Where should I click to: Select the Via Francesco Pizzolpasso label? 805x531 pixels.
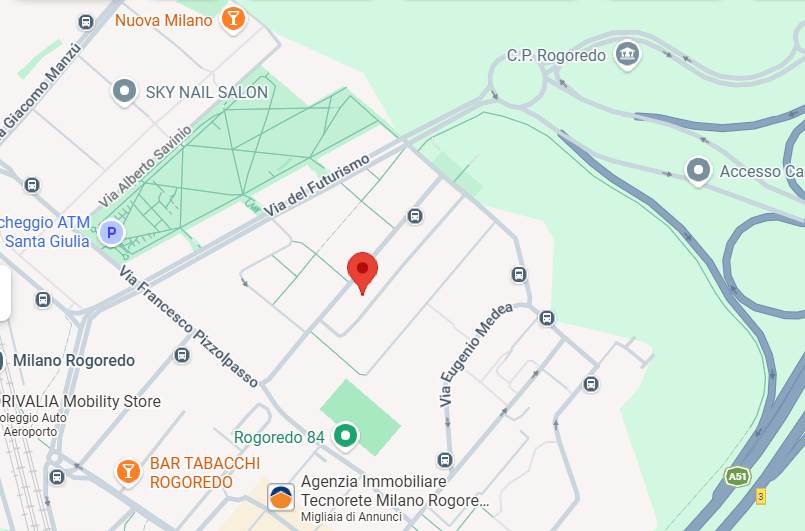[189, 326]
